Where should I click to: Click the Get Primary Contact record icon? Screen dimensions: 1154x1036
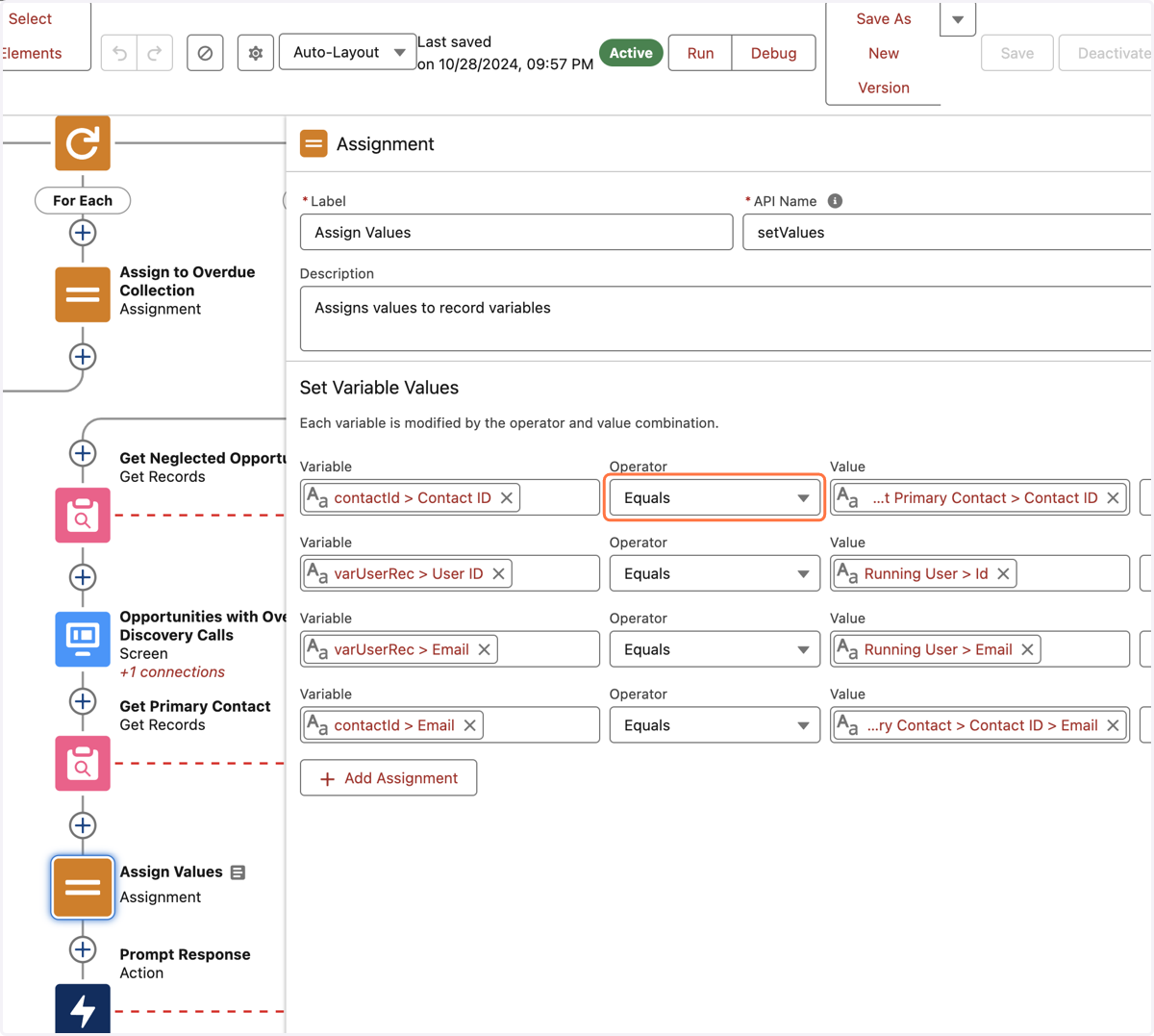tap(83, 763)
